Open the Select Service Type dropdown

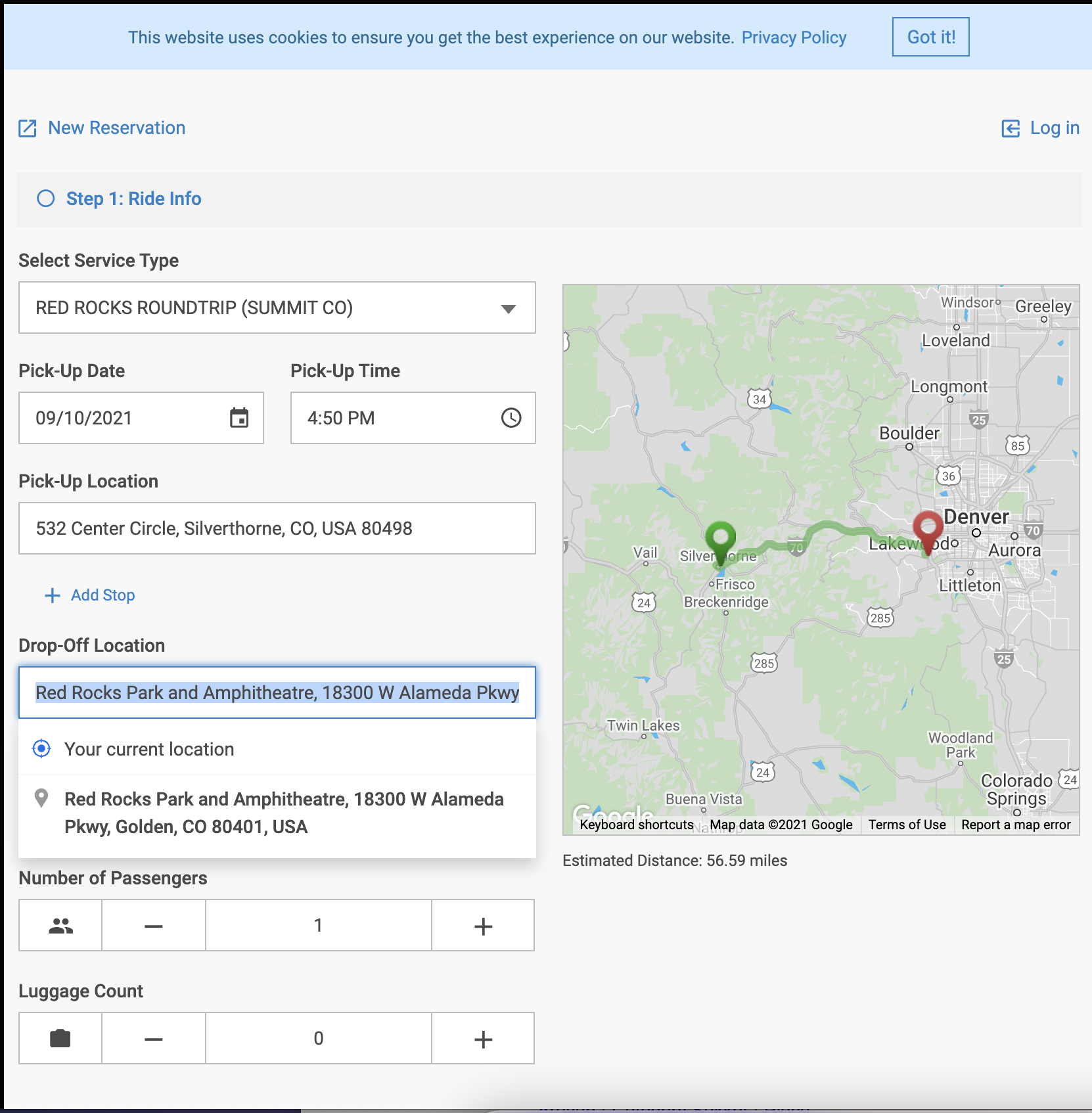277,307
